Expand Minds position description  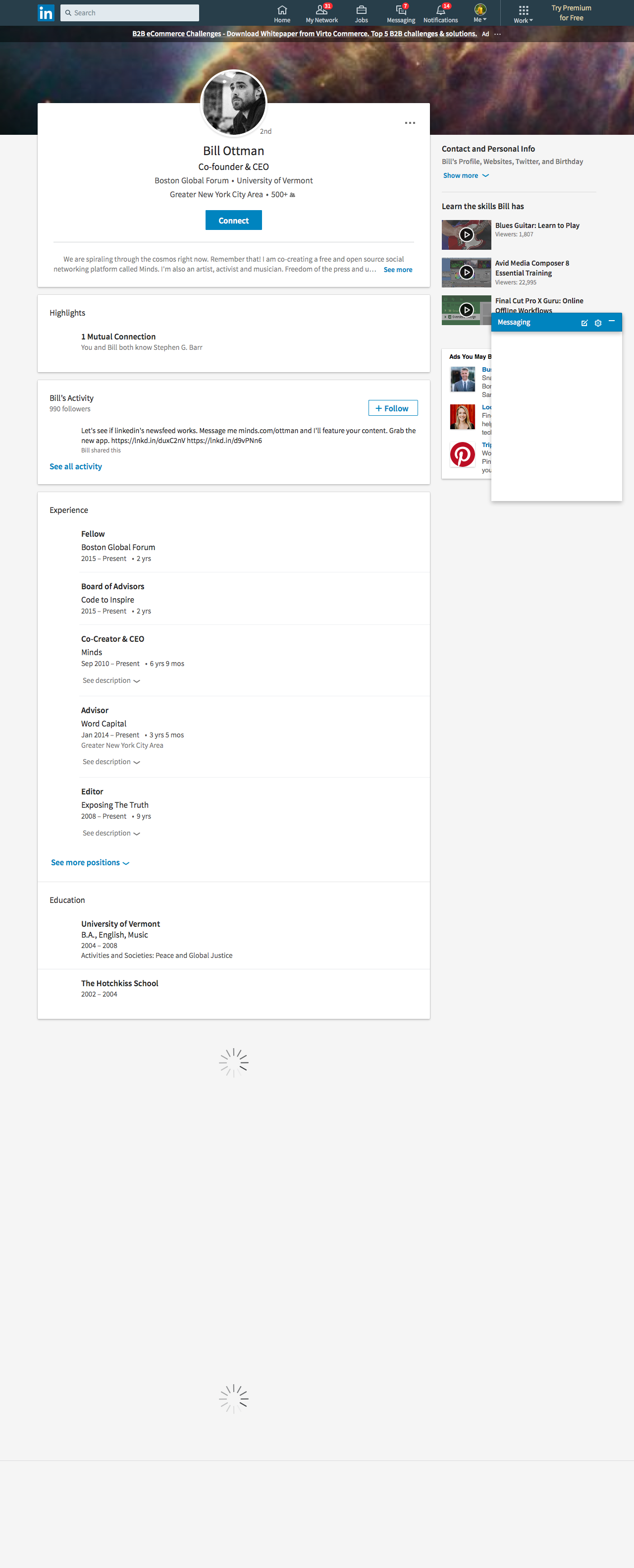[111, 680]
